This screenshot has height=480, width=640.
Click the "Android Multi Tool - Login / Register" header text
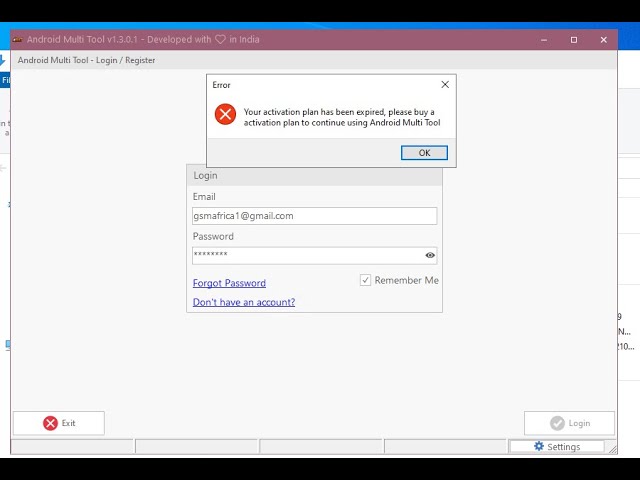(86, 60)
